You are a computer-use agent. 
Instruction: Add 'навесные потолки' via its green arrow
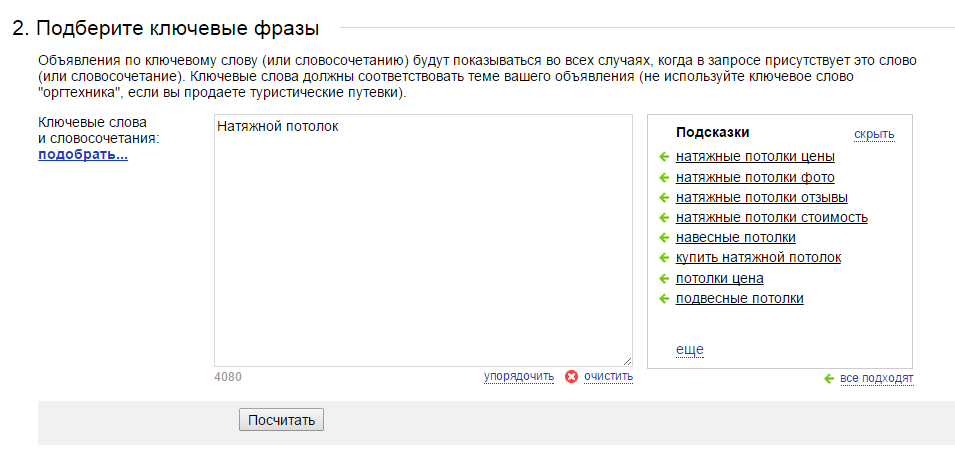tap(664, 238)
